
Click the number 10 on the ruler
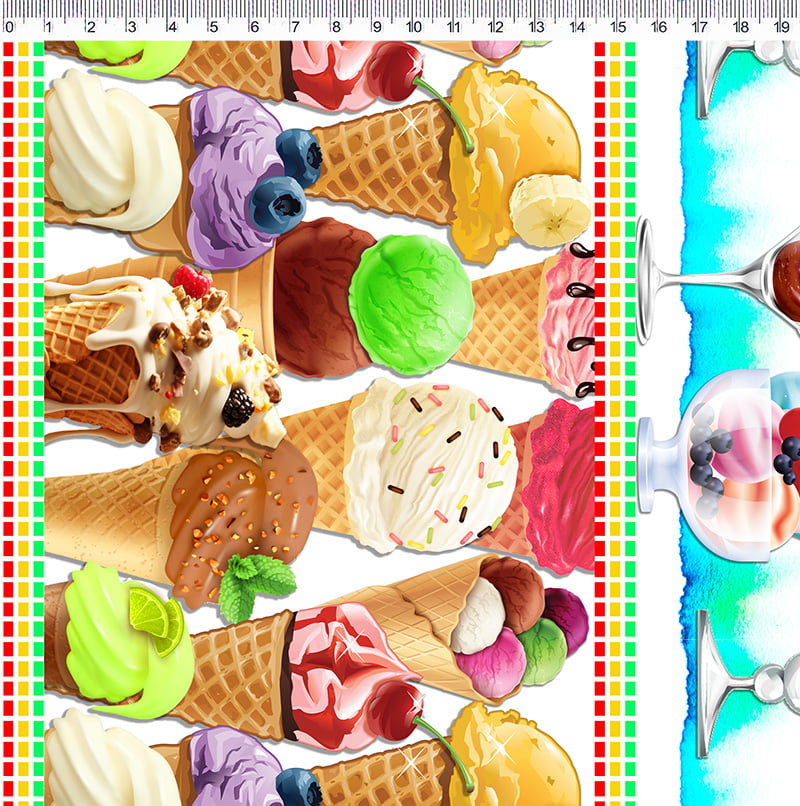[x=414, y=28]
